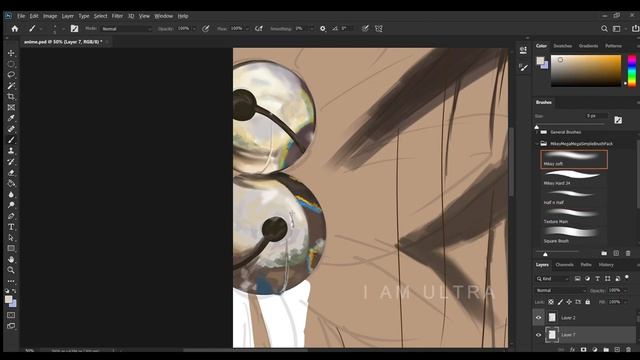Click the Home icon in options bar
The height and width of the screenshot is (360, 640).
pos(15,29)
